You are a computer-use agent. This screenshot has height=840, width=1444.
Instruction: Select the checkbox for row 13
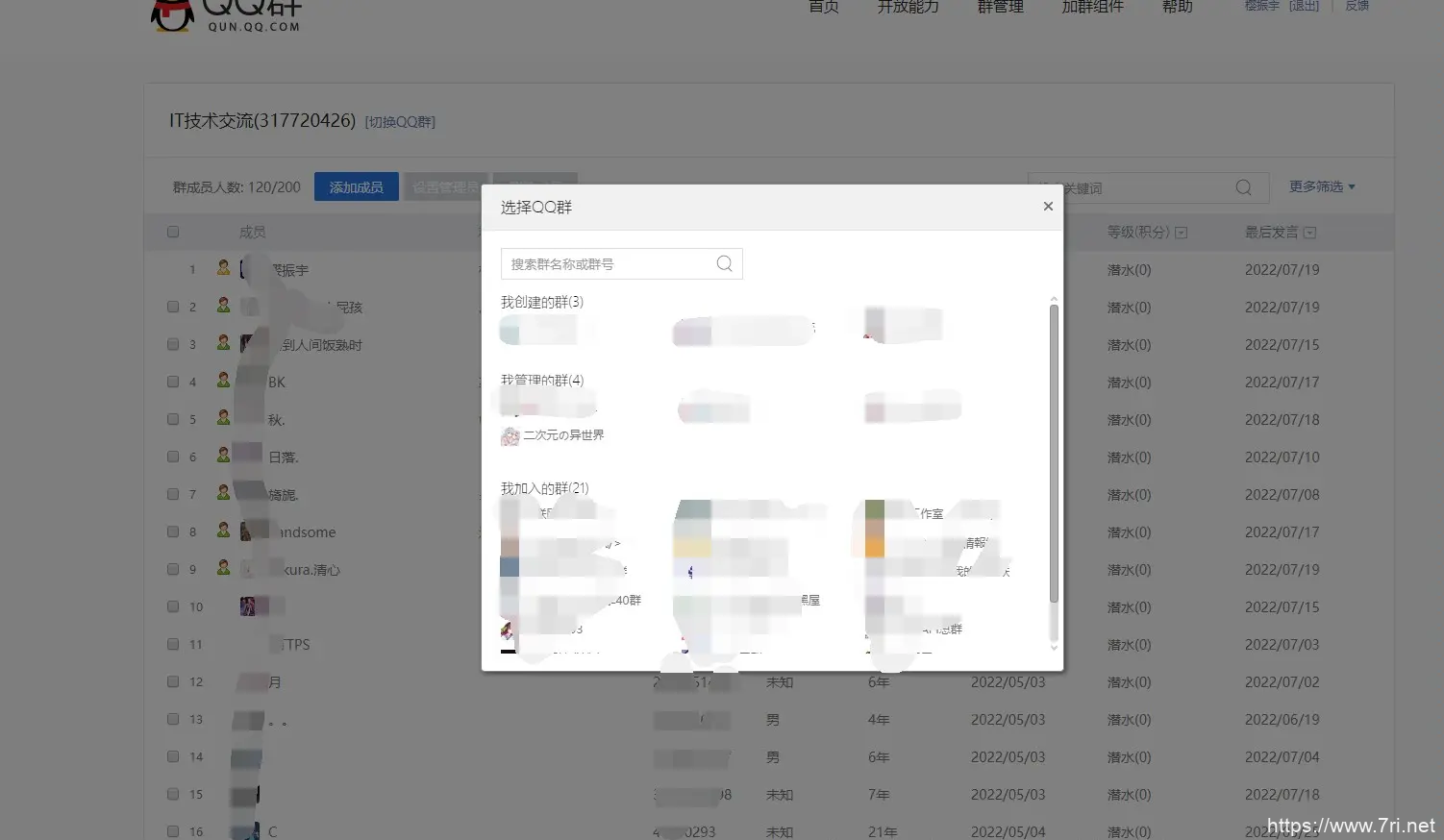click(x=173, y=719)
